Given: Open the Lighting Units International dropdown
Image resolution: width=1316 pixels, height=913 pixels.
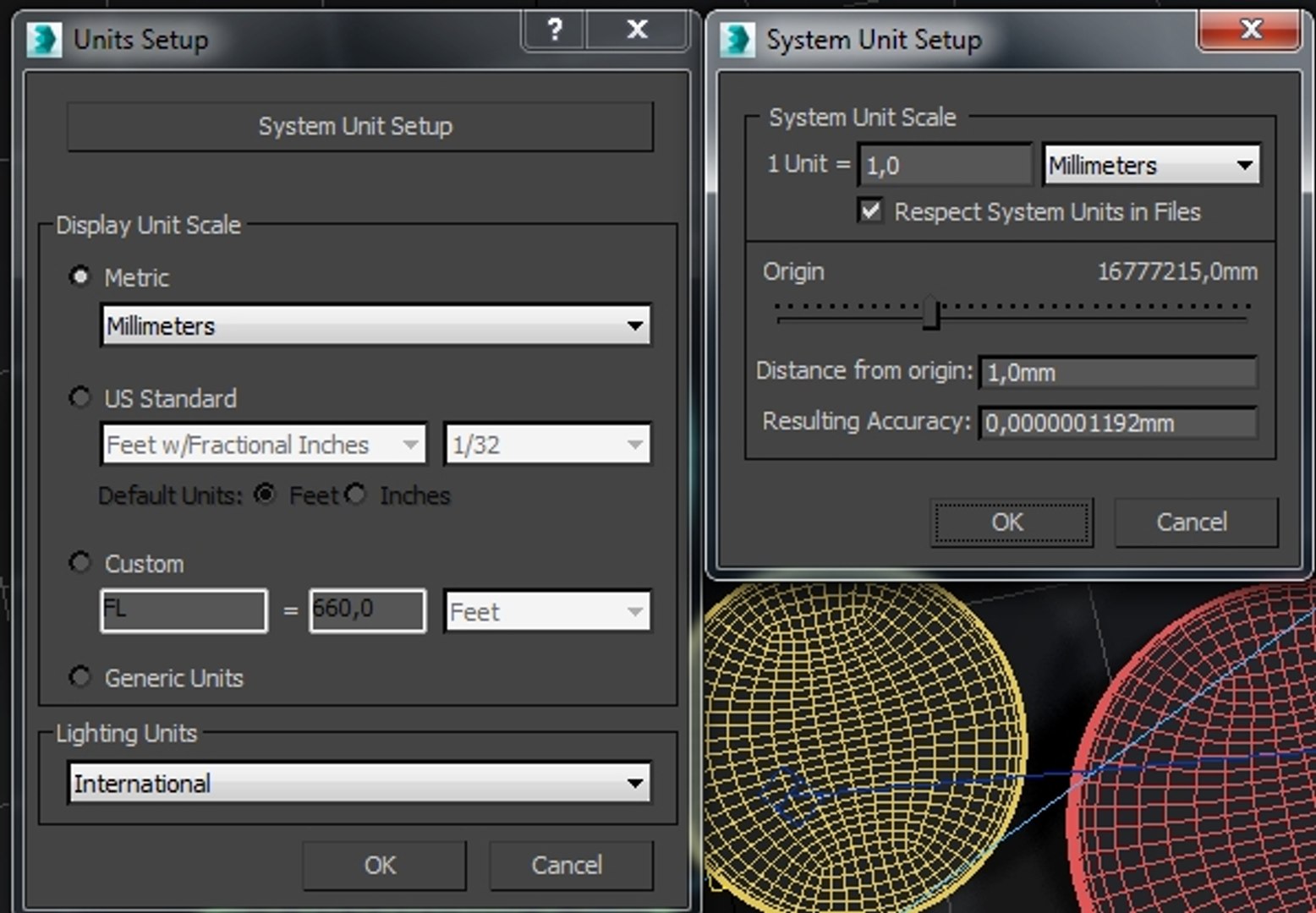Looking at the screenshot, I should [x=359, y=784].
